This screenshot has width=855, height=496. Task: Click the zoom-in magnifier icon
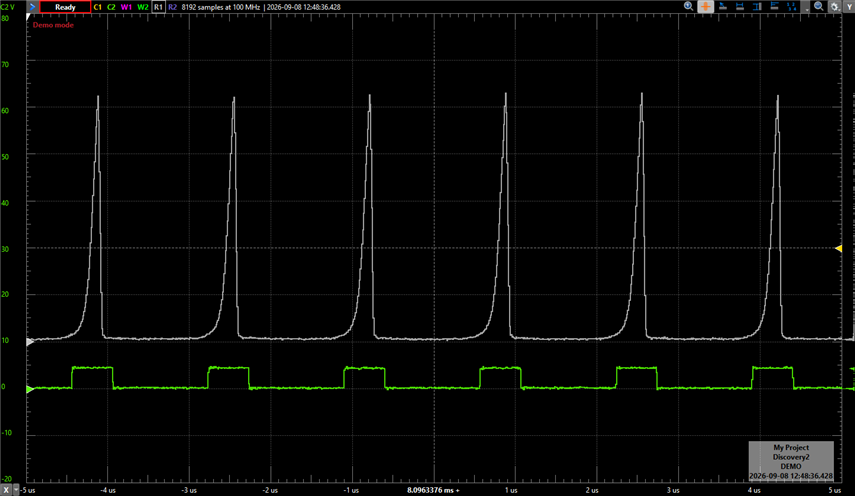(688, 7)
